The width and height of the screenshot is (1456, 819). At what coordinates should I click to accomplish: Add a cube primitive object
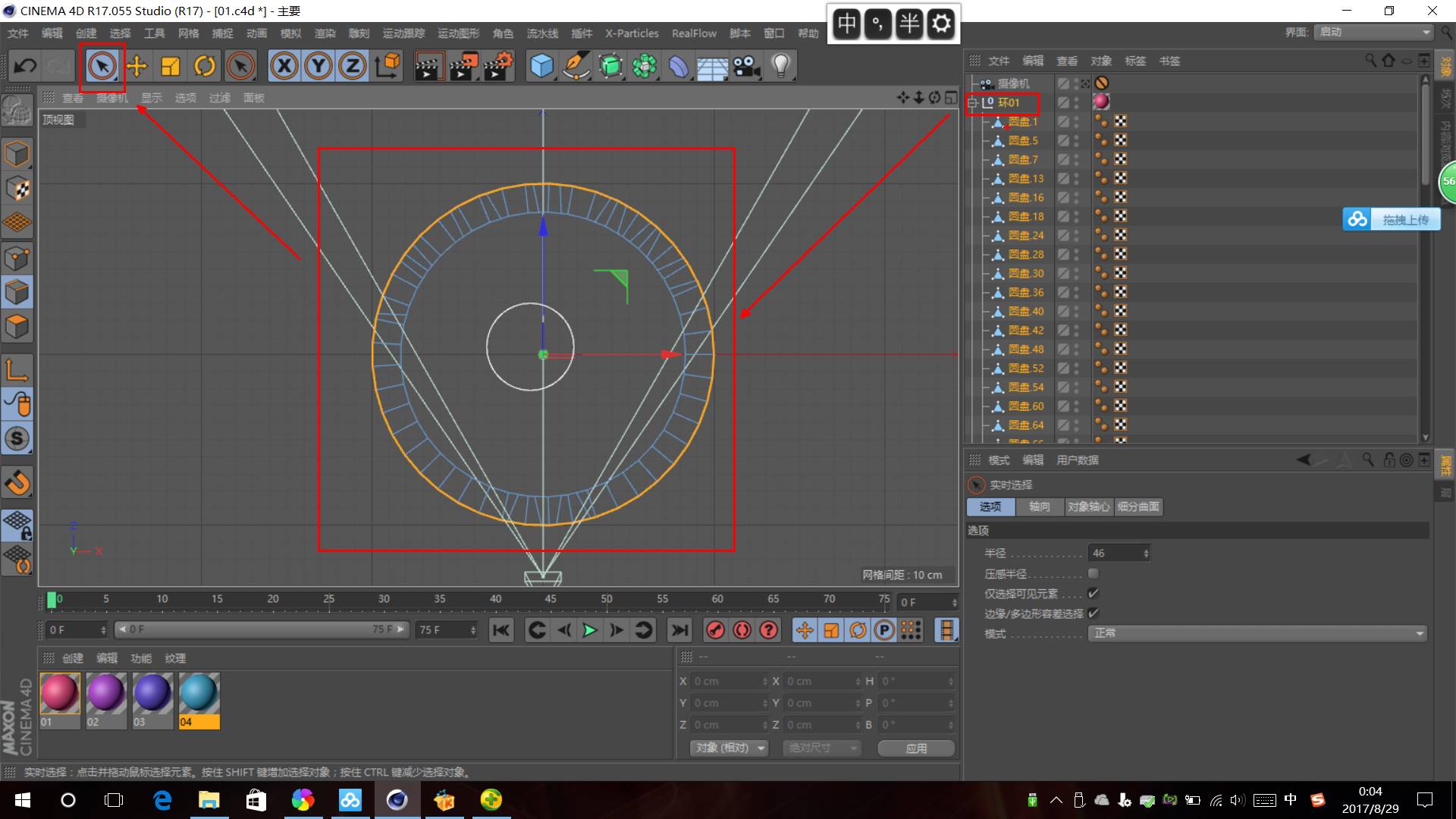[541, 67]
